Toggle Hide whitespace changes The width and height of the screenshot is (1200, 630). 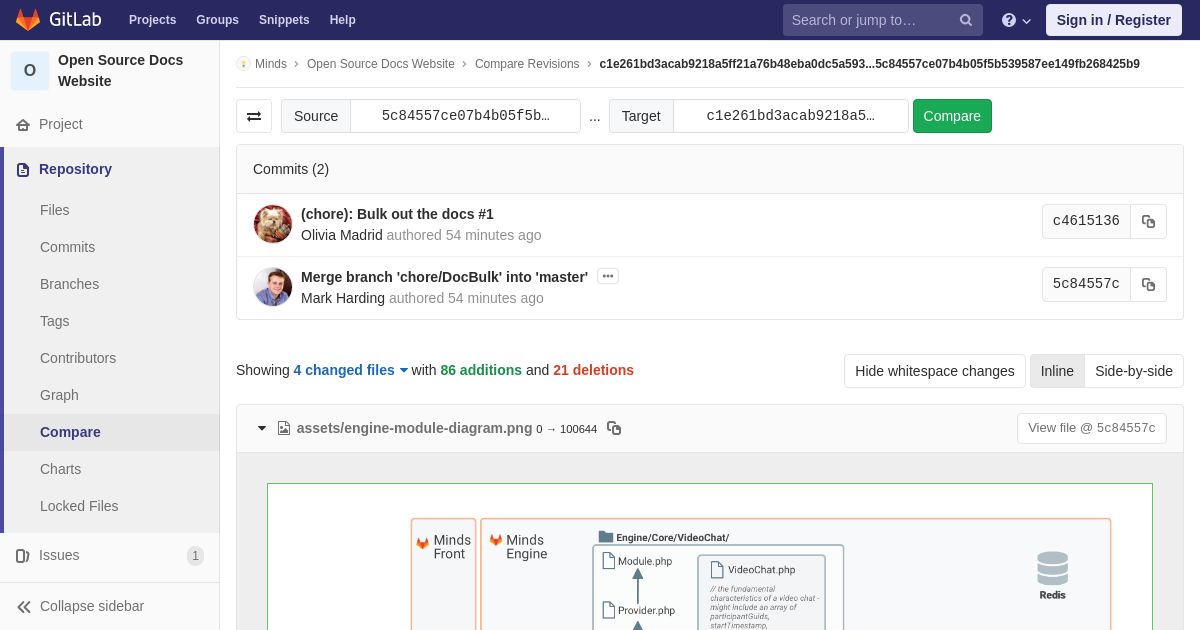point(935,371)
